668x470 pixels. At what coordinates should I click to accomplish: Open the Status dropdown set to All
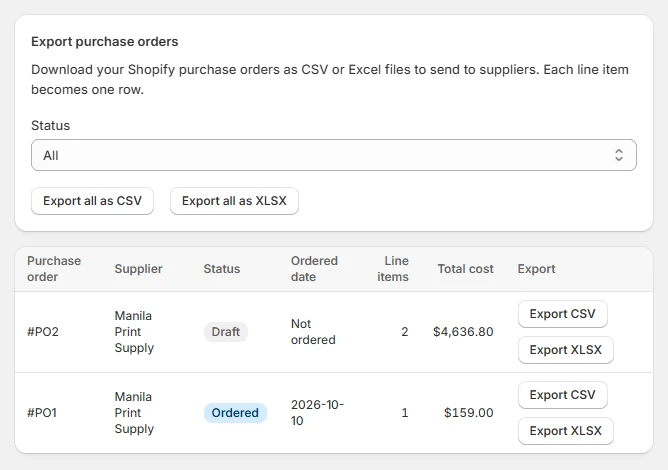tap(334, 155)
